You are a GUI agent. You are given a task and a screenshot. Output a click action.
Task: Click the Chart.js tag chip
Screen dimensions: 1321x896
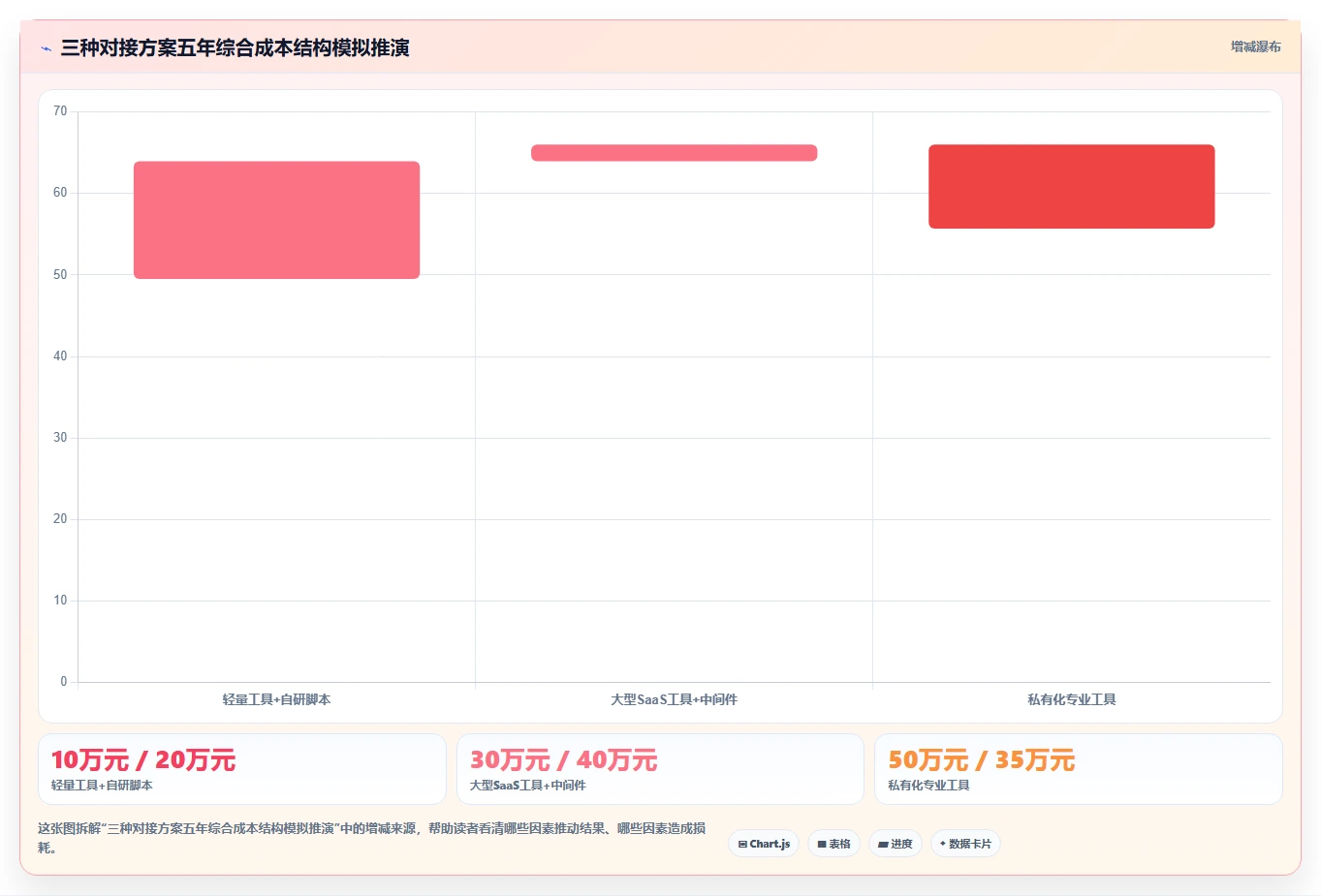tap(764, 844)
